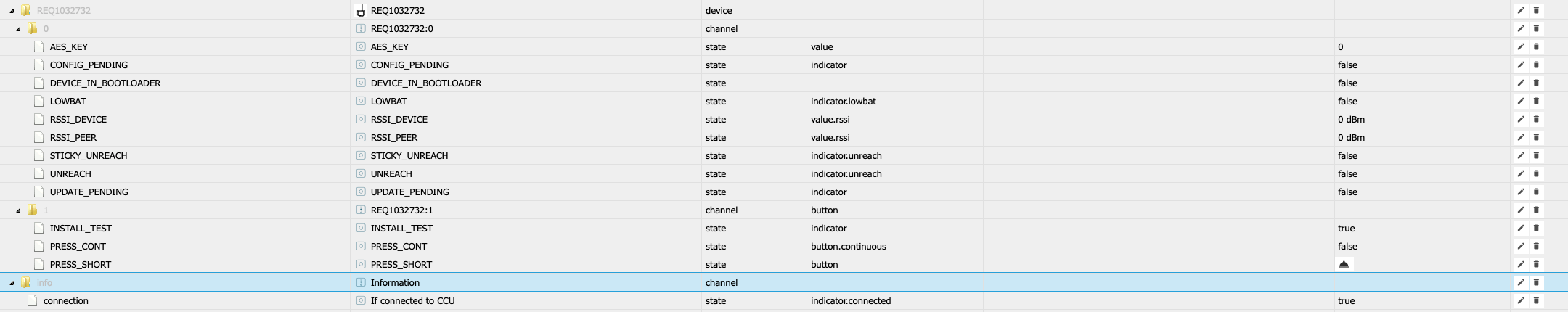
Task: Delete the RSSI_DEVICE state via trash icon
Action: click(1536, 120)
